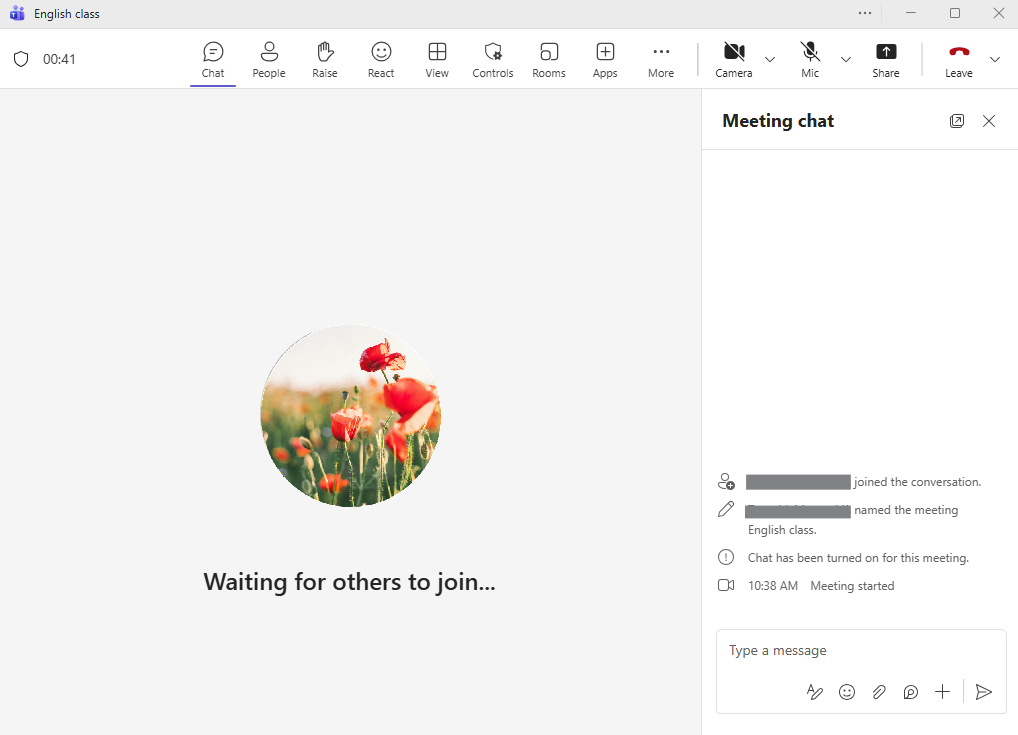The image size is (1018, 735).
Task: Leave the meeting
Action: [958, 60]
